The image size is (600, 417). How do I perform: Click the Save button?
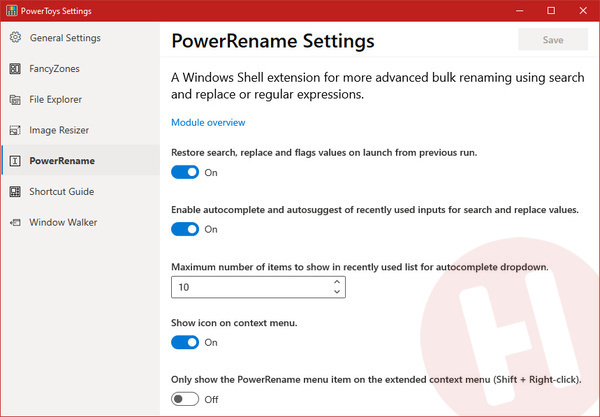(553, 39)
